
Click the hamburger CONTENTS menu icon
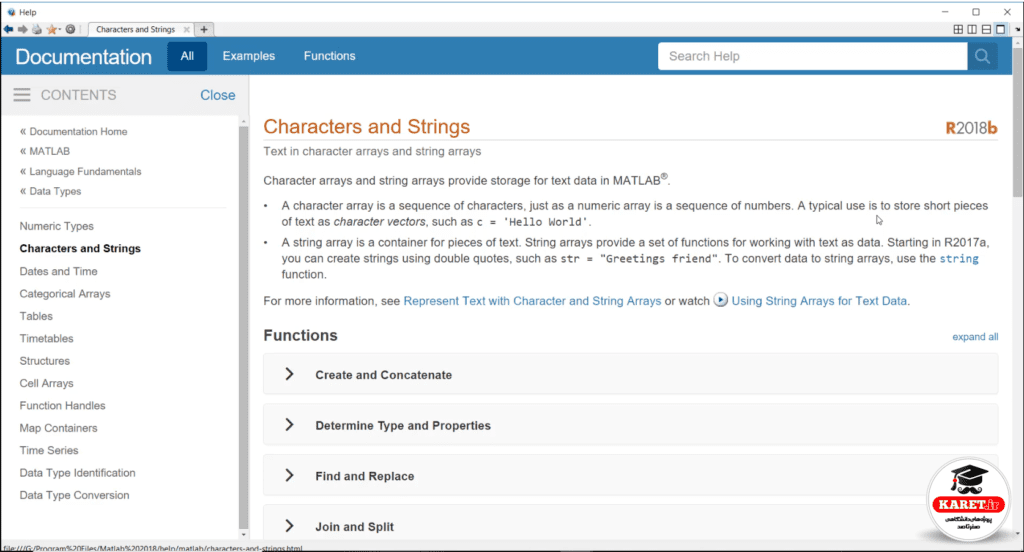(22, 95)
